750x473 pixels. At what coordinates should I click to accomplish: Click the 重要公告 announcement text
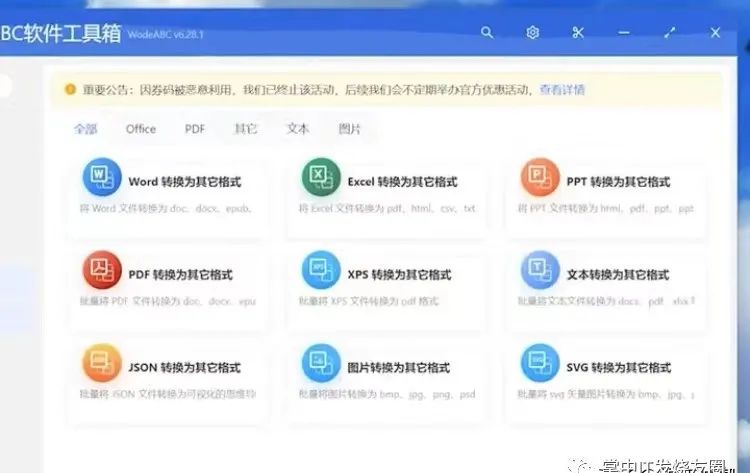pyautogui.click(x=307, y=89)
